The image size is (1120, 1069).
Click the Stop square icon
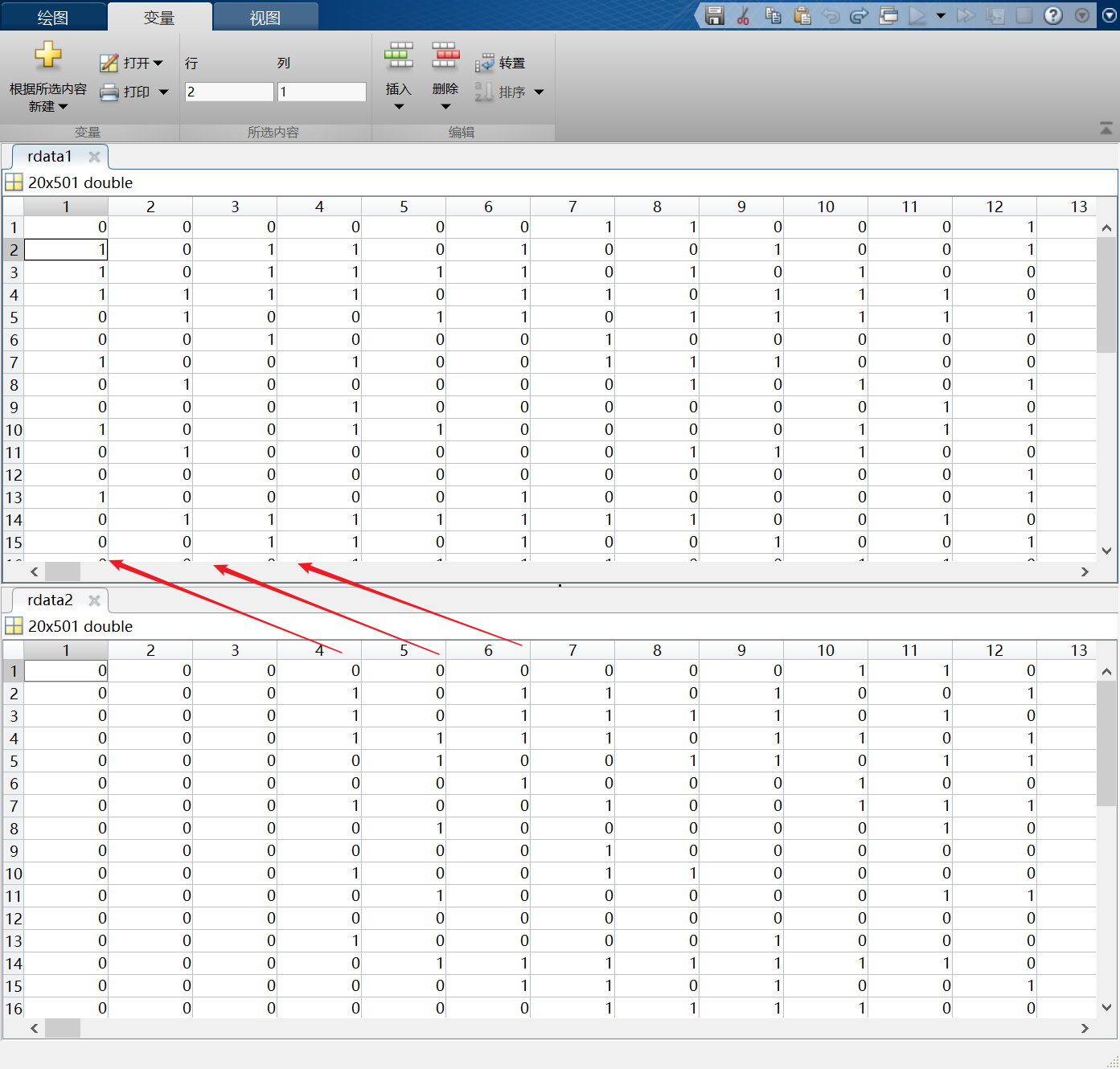[1024, 15]
